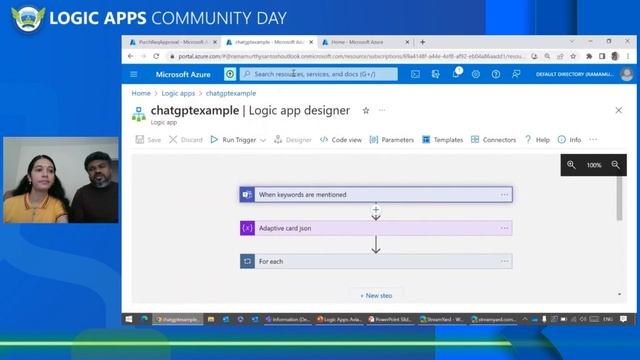Image resolution: width=640 pixels, height=360 pixels.
Task: Open Chrome three-dot menu
Action: [x=628, y=56]
